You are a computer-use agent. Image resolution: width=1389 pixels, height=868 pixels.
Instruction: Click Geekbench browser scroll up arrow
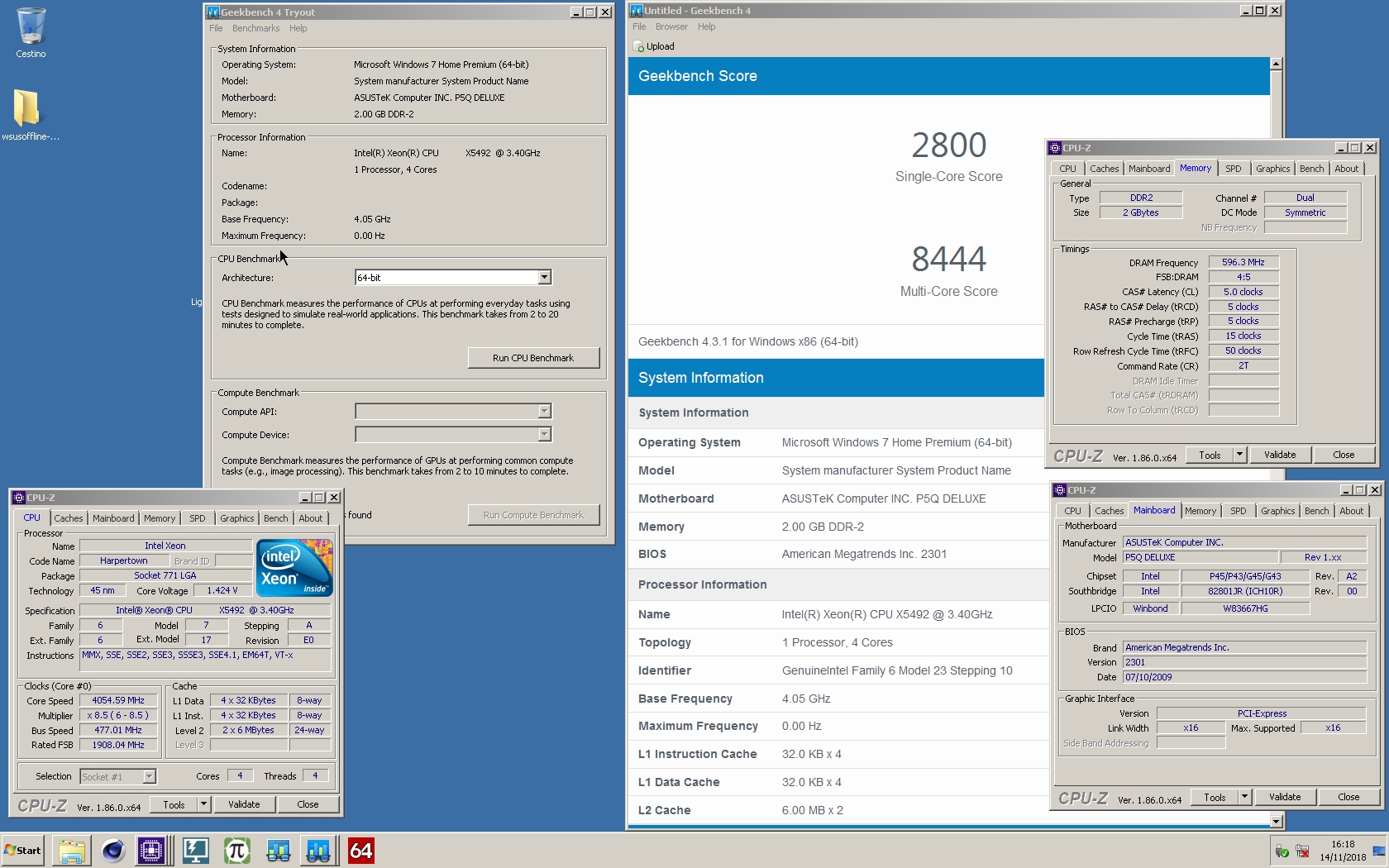tap(1276, 64)
